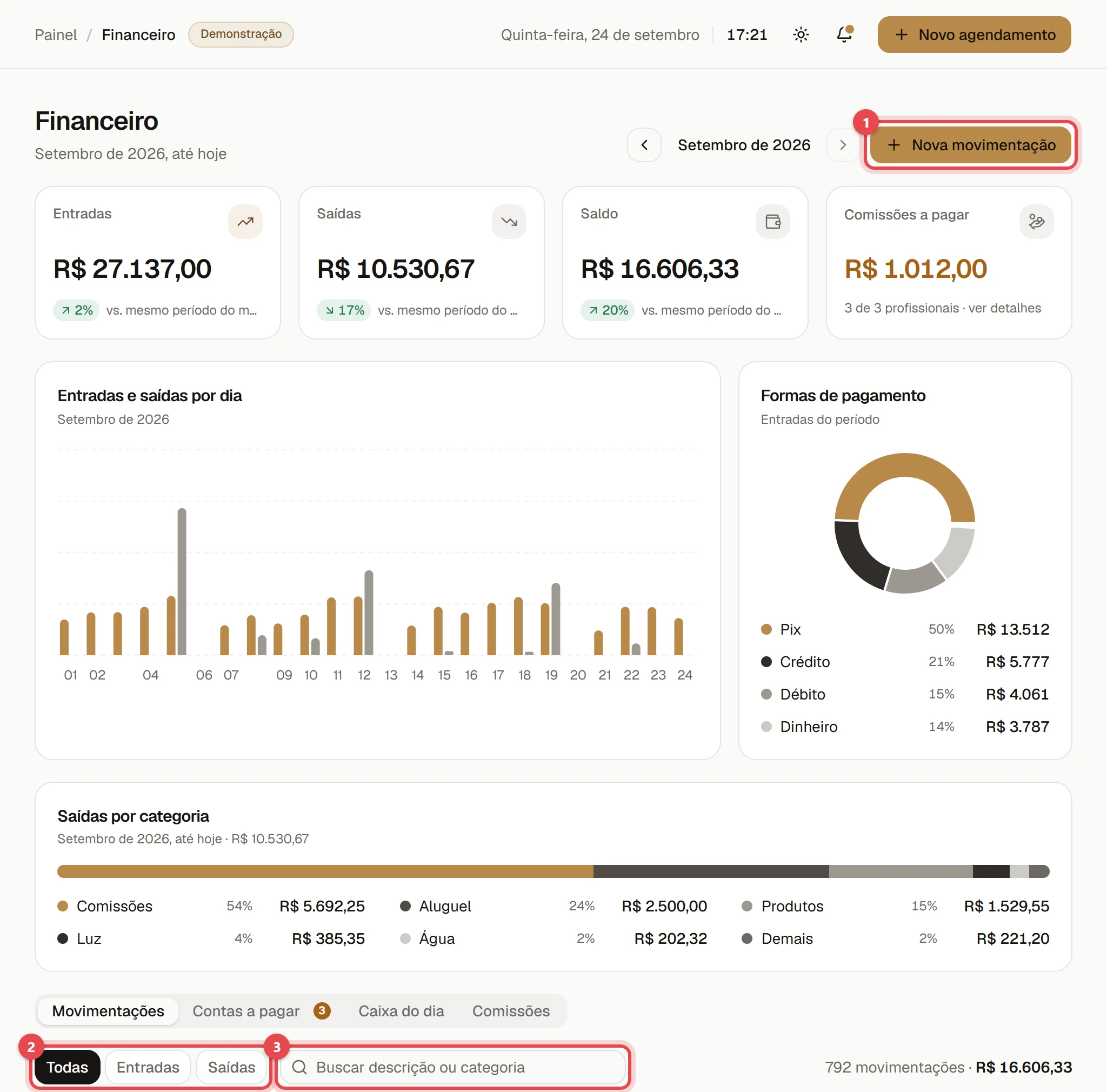Click the Comissões a pagar hand-coins icon

pos(1036,222)
